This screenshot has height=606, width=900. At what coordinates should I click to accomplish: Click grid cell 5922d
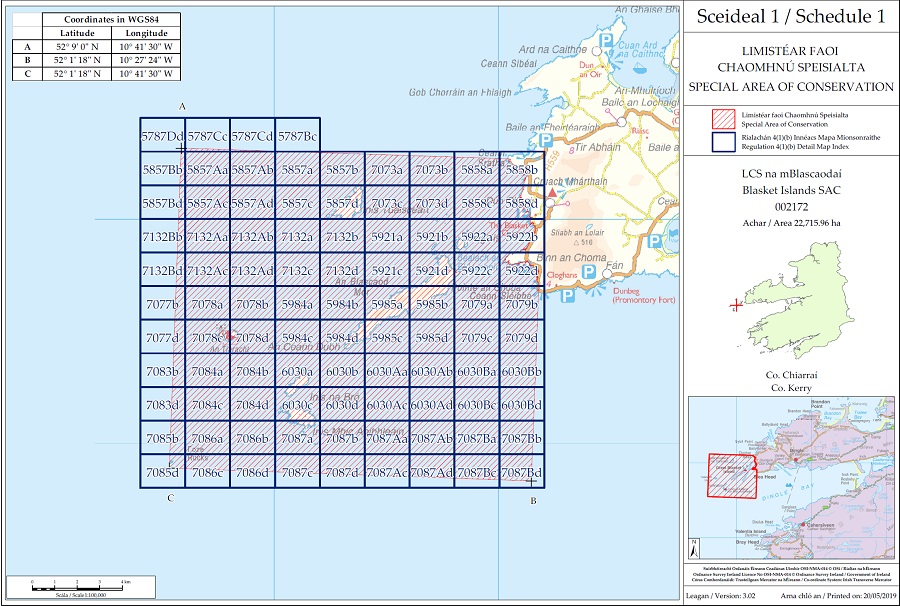pos(521,270)
